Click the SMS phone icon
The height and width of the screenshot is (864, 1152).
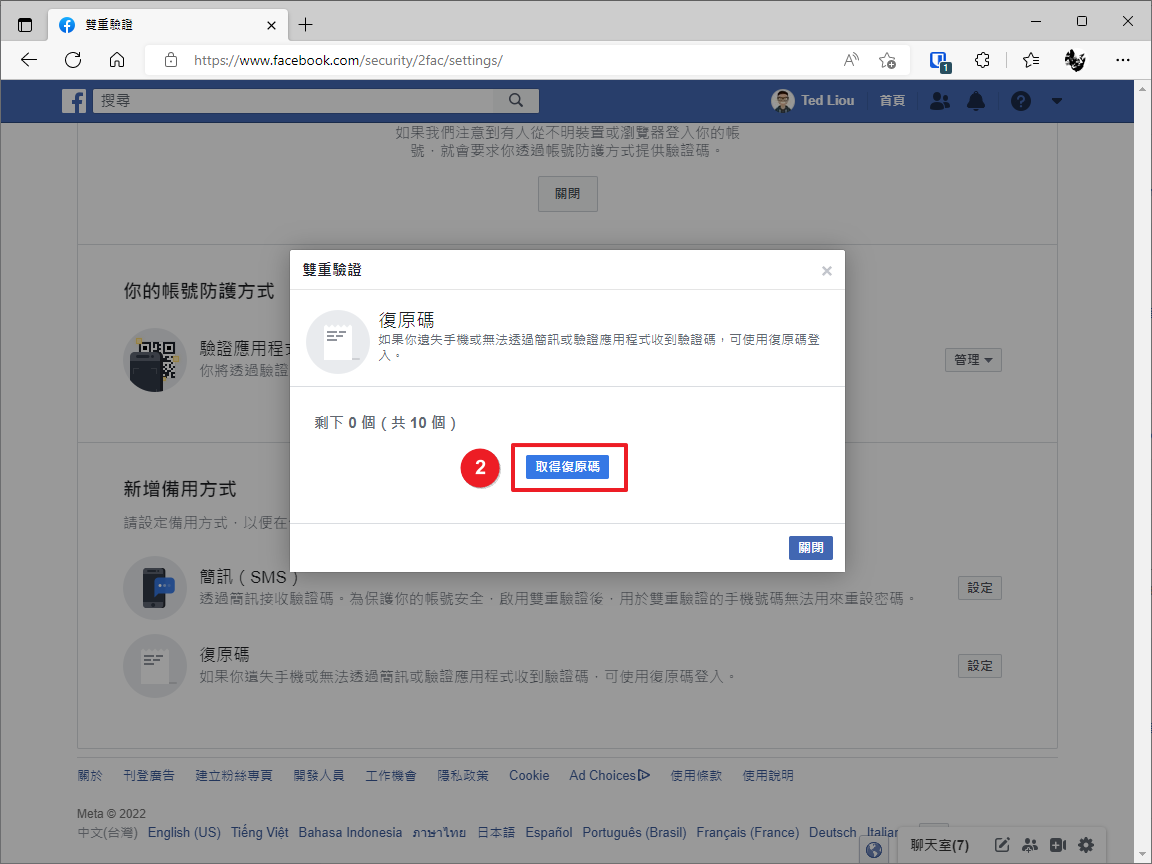point(154,588)
